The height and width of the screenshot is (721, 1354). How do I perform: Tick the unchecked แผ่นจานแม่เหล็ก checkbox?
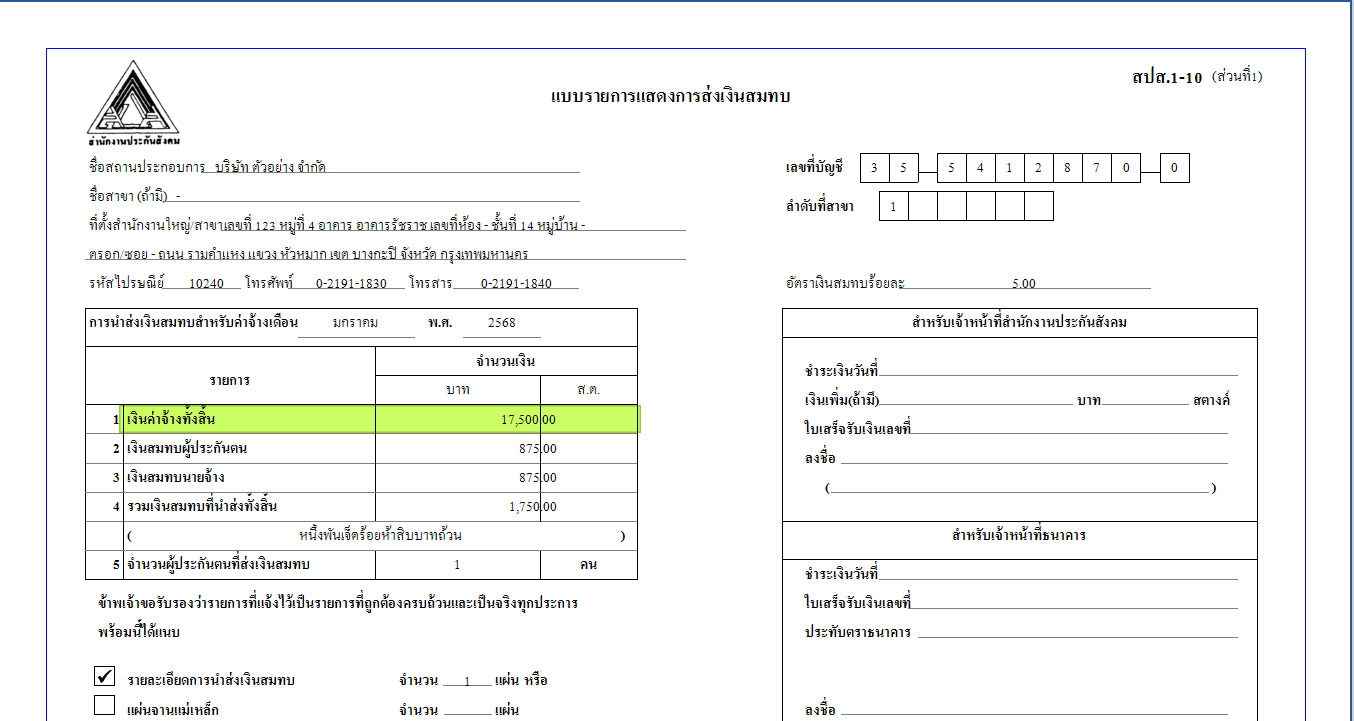point(104,706)
